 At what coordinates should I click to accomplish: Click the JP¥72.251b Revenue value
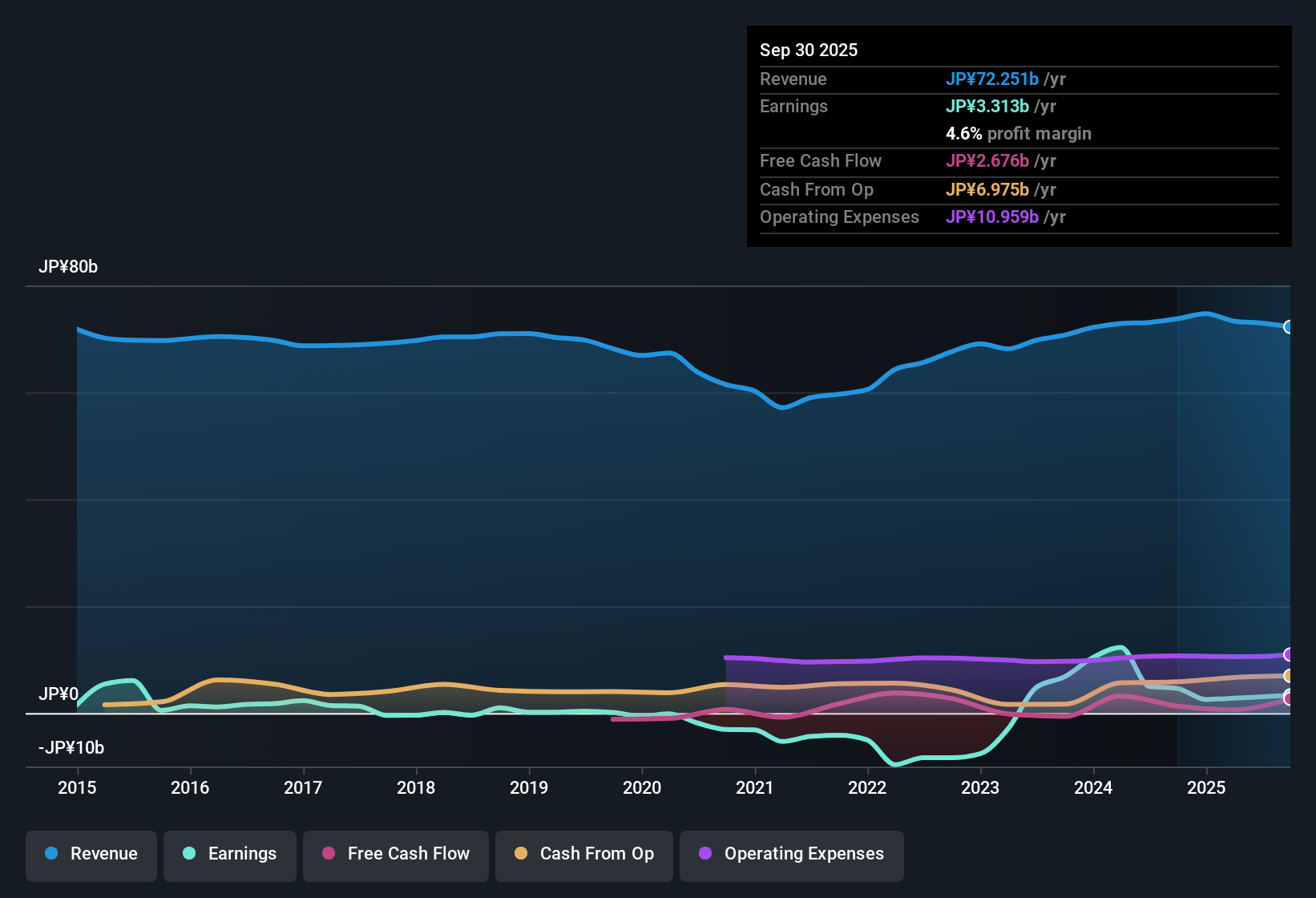click(993, 79)
